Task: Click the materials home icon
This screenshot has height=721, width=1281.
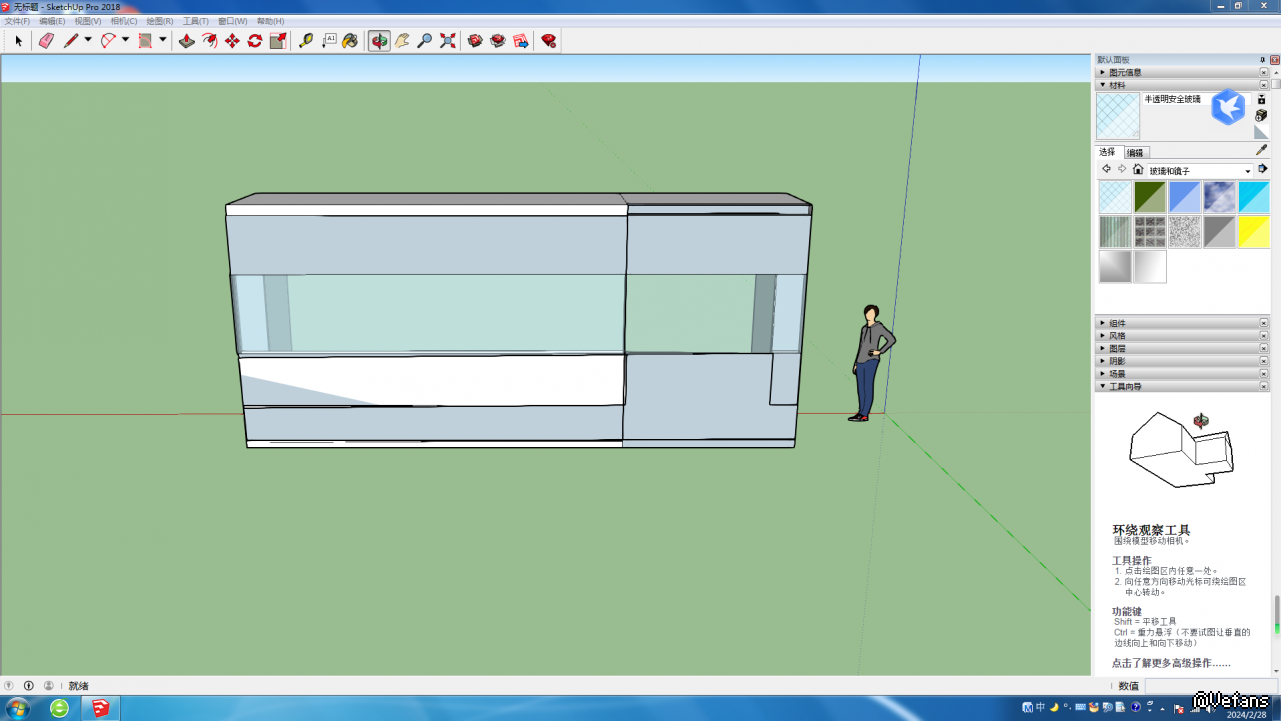Action: pyautogui.click(x=1138, y=170)
